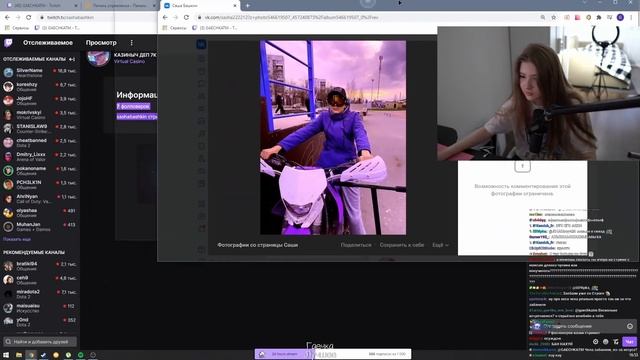The height and width of the screenshot is (360, 640).
Task: Open Сервисы bookmark in VK window
Action: click(175, 28)
